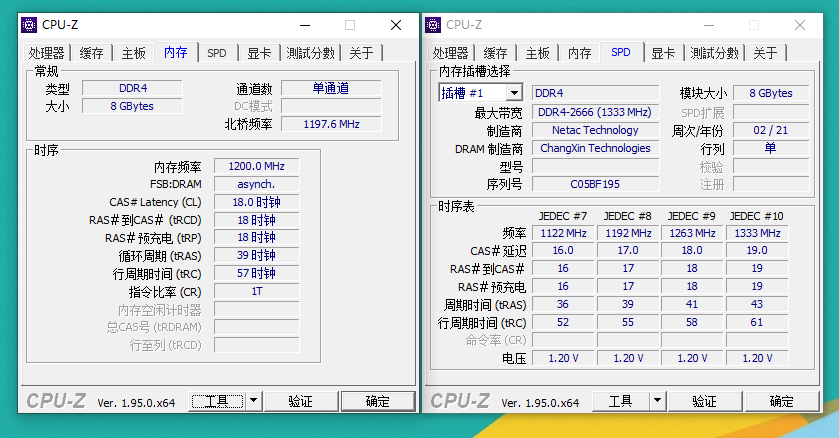Click the 序列号 field showing C05BF195
This screenshot has height=438, width=839.
click(x=595, y=184)
